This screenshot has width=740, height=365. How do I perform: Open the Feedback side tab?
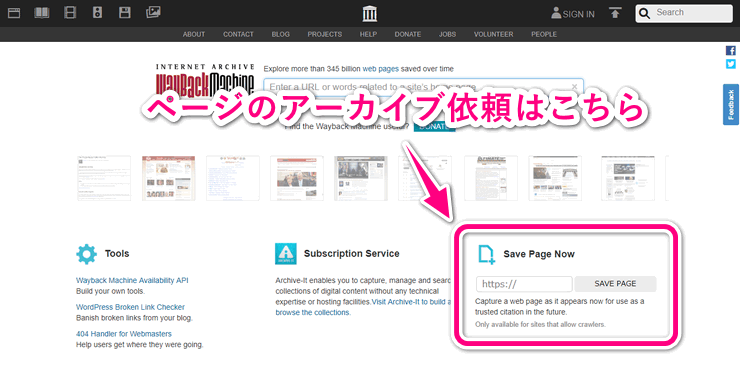[731, 104]
